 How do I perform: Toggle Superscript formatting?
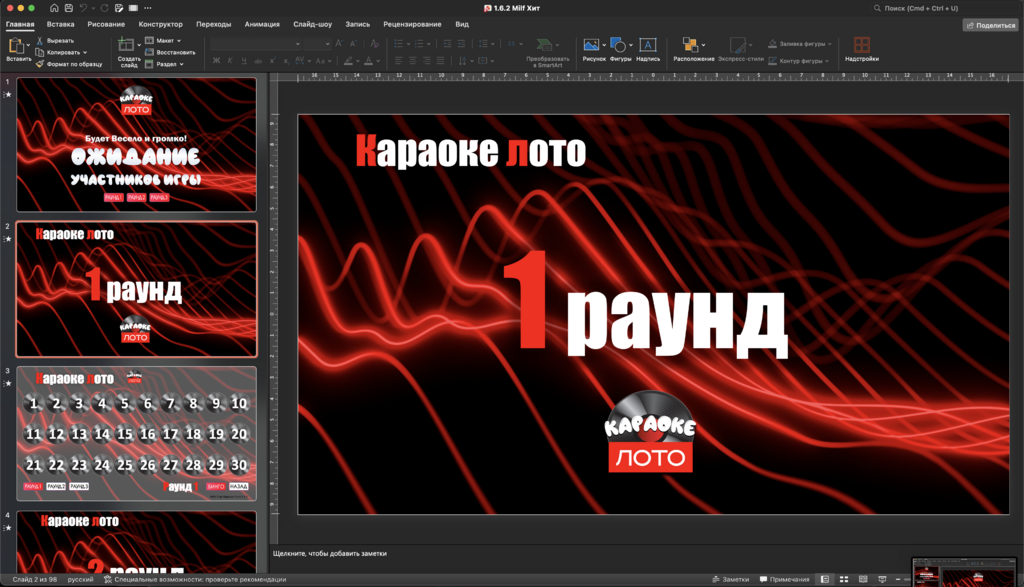click(272, 61)
